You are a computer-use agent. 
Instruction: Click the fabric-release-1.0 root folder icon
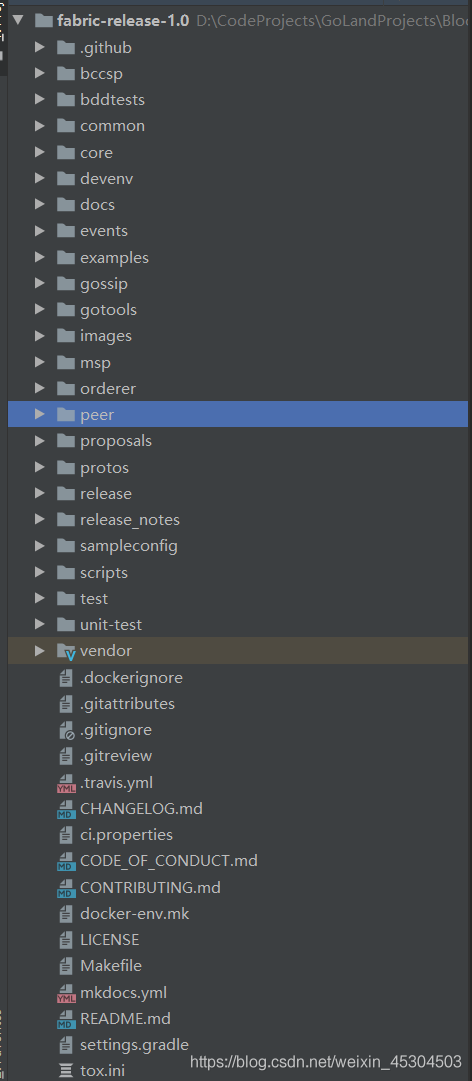(43, 21)
